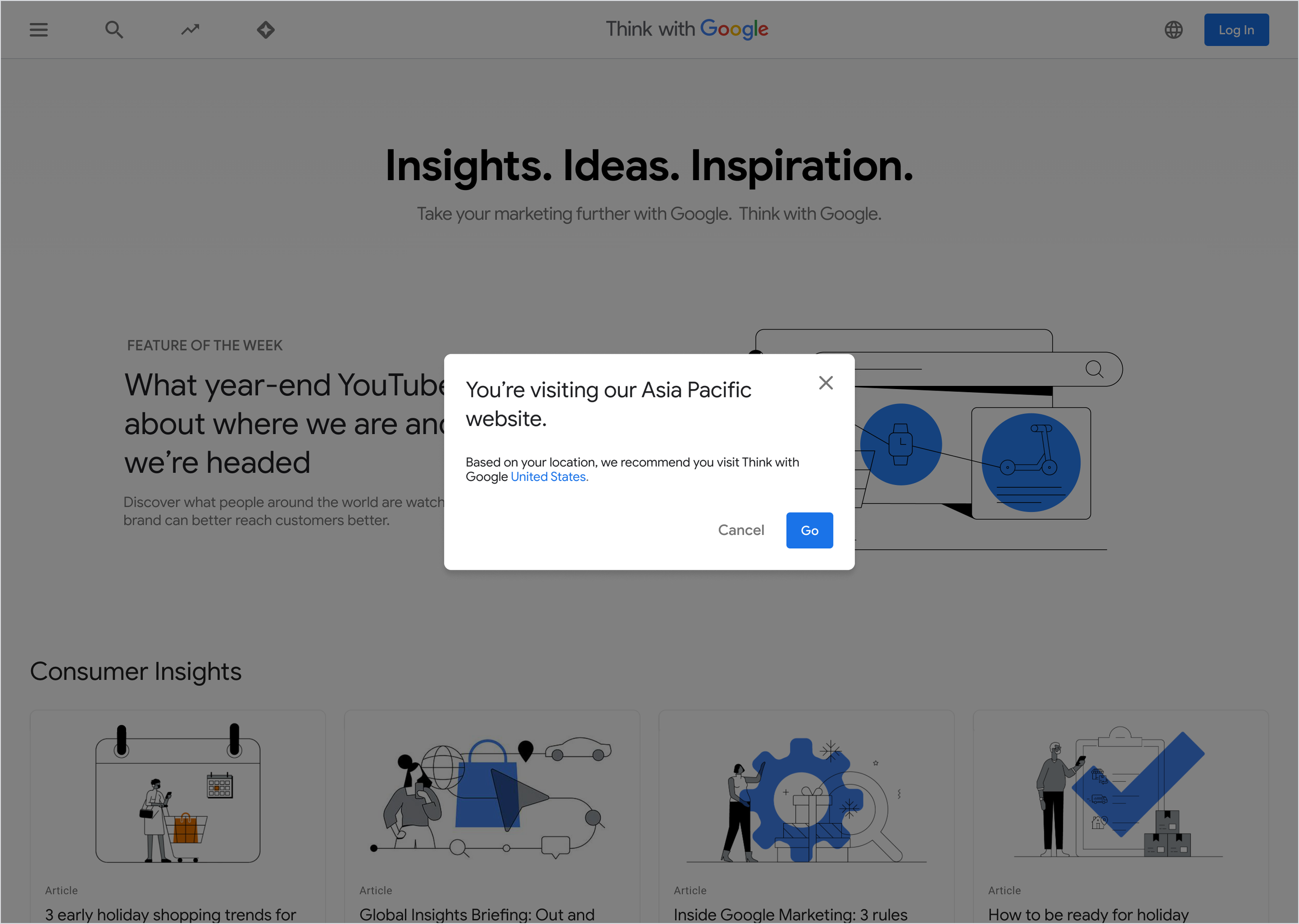Image resolution: width=1299 pixels, height=924 pixels.
Task: Open the globe region selector
Action: click(x=1173, y=30)
